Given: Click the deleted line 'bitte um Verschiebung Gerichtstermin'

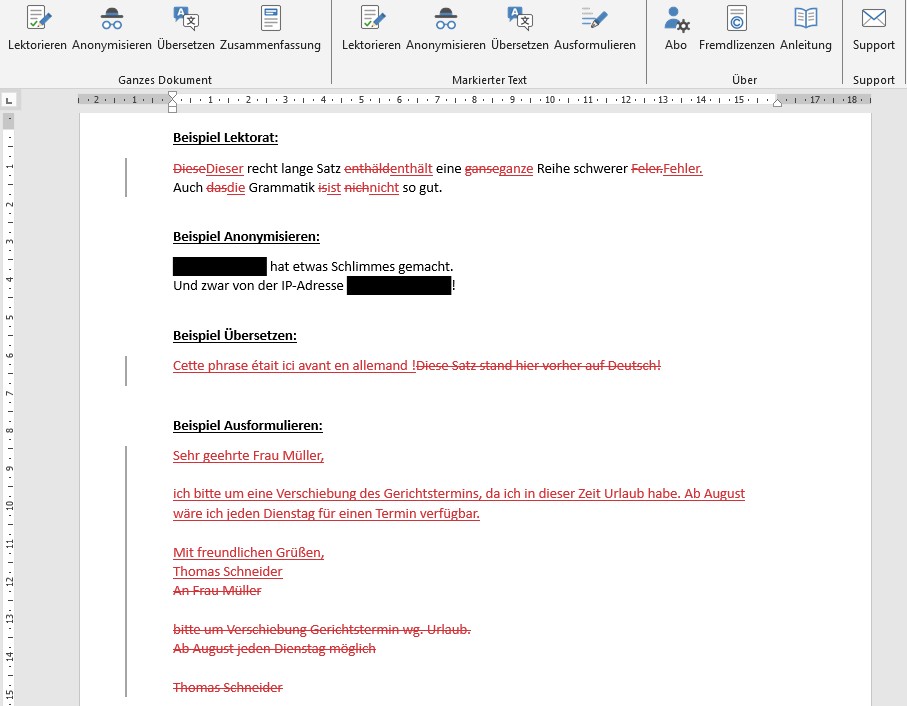Looking at the screenshot, I should coord(322,629).
